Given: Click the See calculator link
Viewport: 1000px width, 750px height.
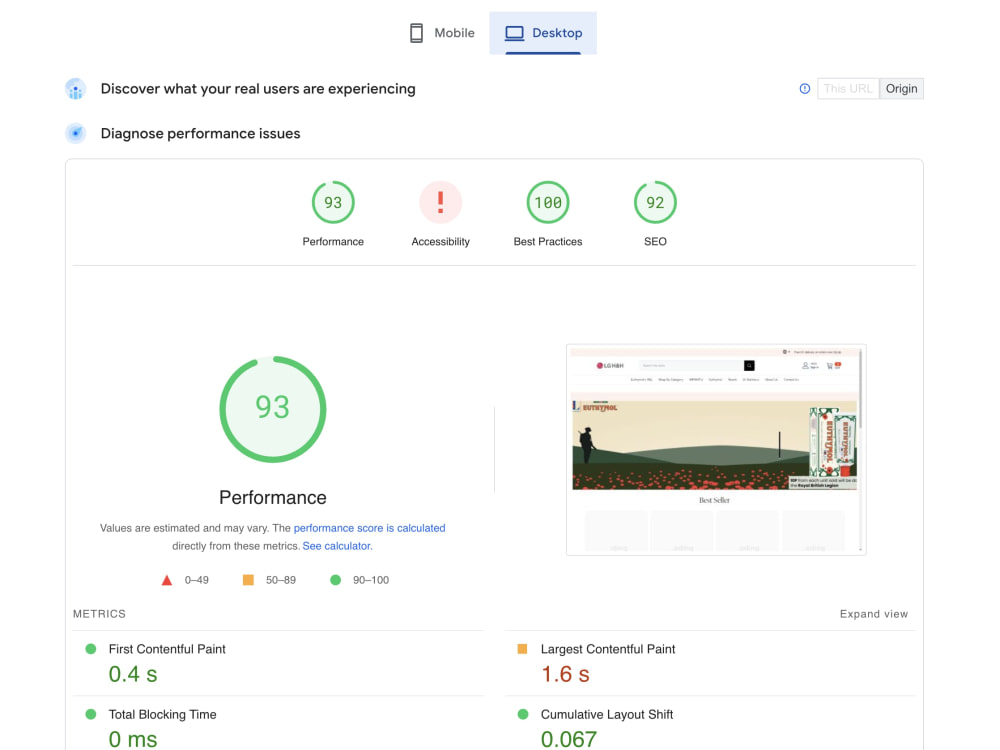Looking at the screenshot, I should pyautogui.click(x=337, y=545).
